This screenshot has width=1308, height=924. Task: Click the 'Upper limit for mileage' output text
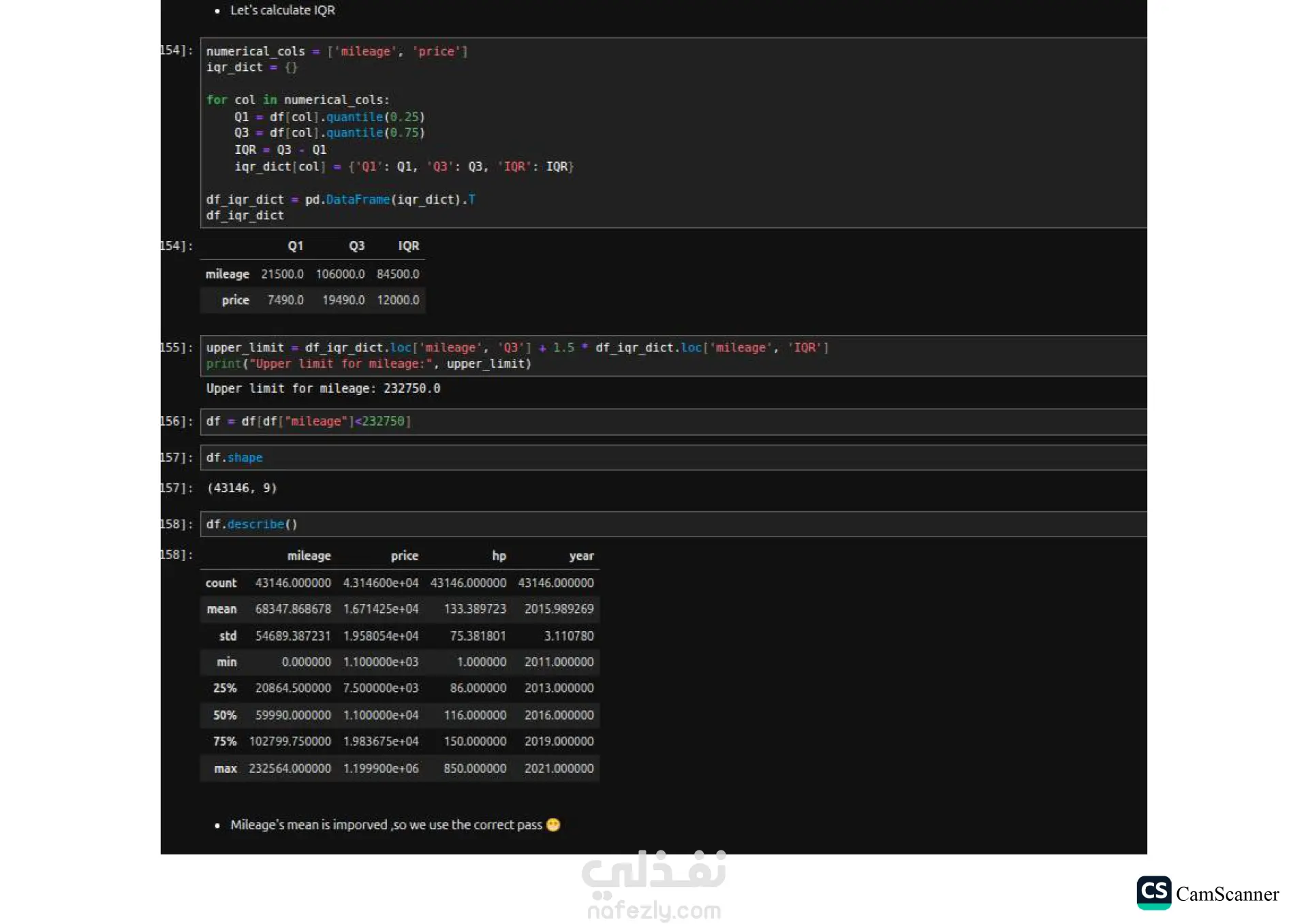pyautogui.click(x=323, y=388)
